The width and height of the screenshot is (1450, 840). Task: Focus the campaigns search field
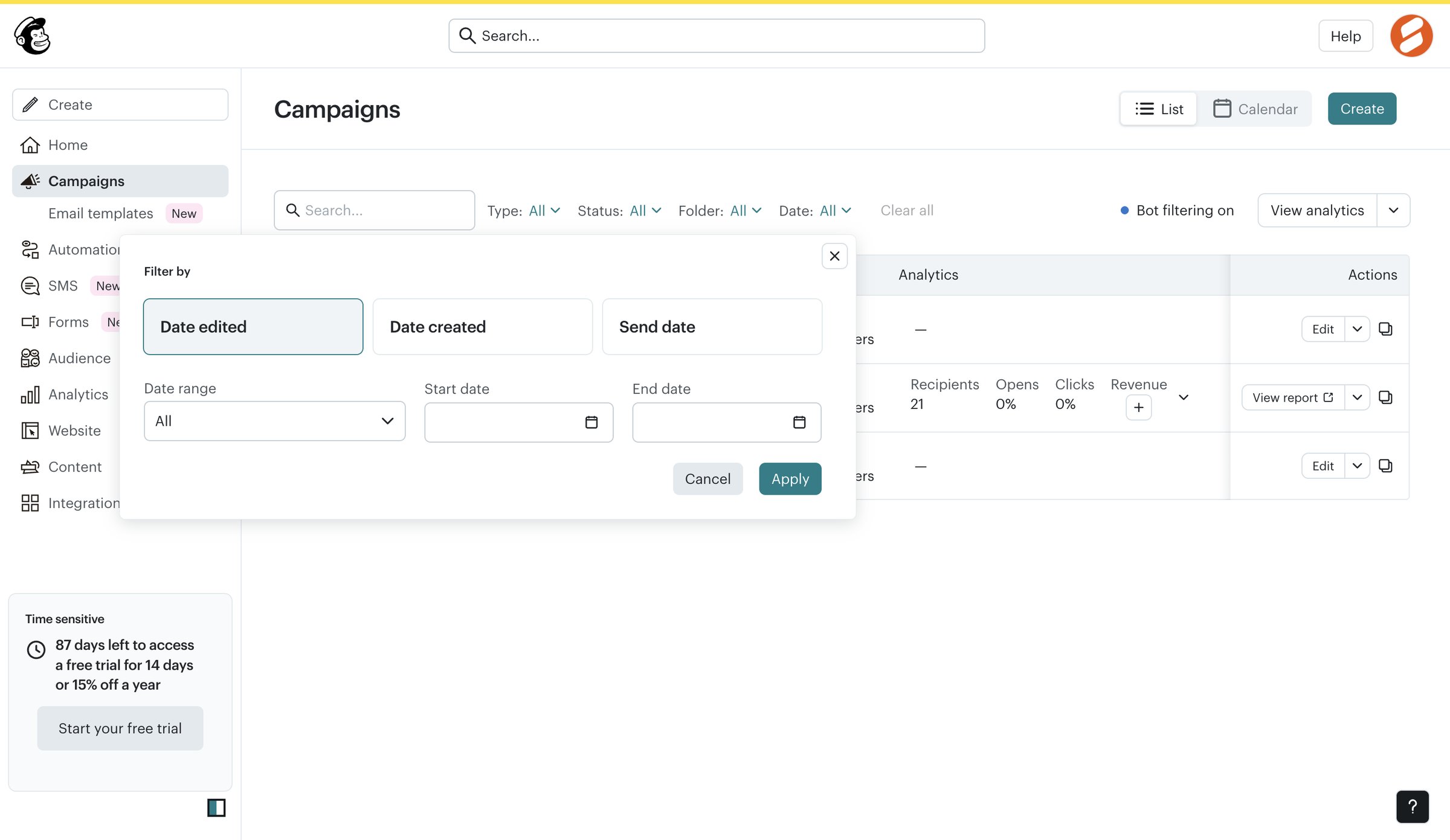tap(375, 210)
